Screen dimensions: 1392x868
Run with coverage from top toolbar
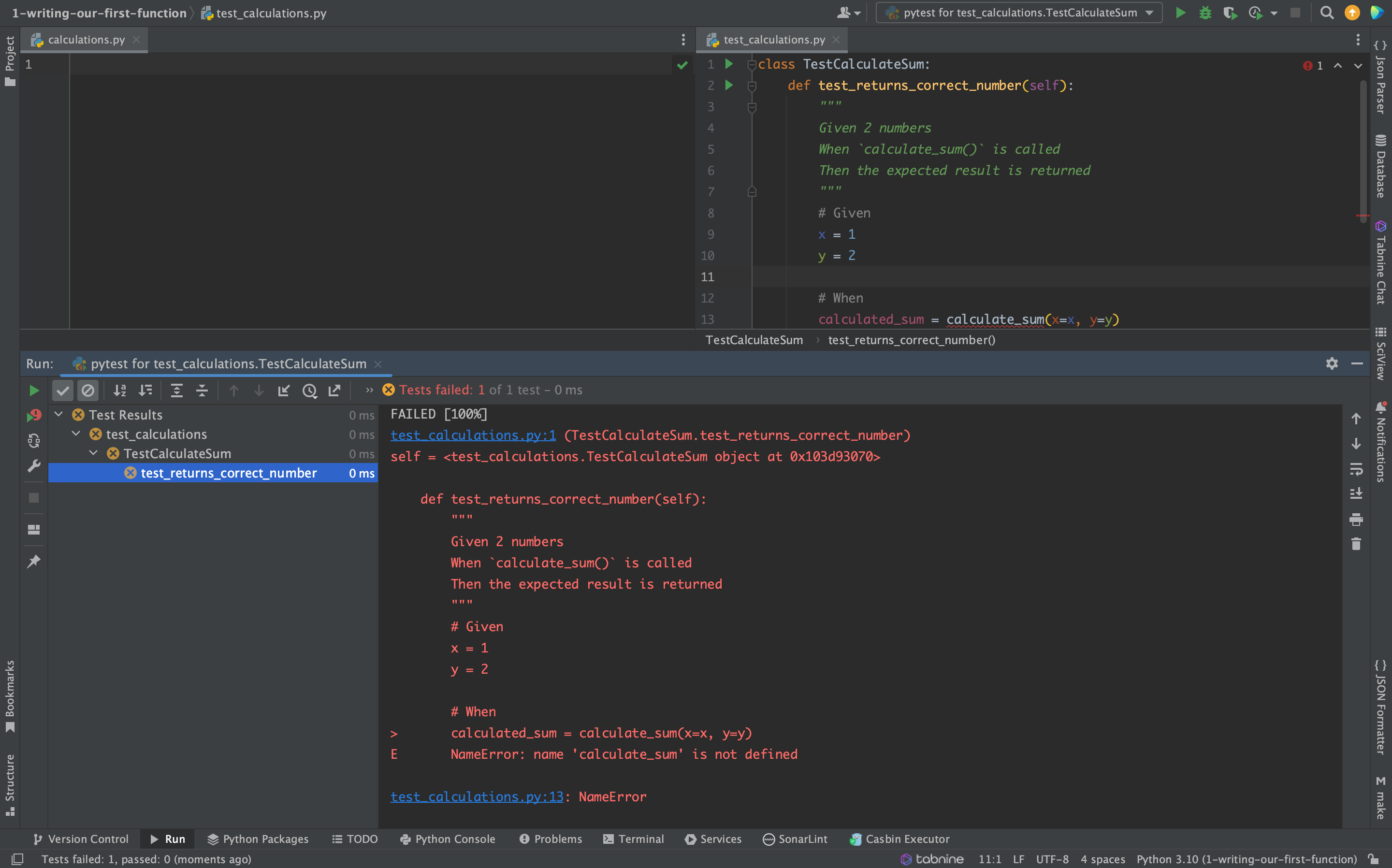(1230, 13)
